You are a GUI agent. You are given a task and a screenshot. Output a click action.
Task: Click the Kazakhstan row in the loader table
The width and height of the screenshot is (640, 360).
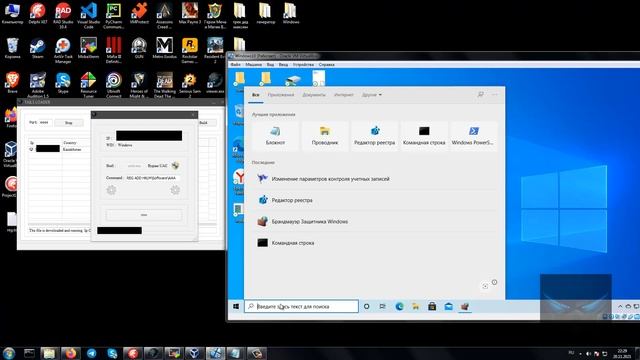point(59,149)
